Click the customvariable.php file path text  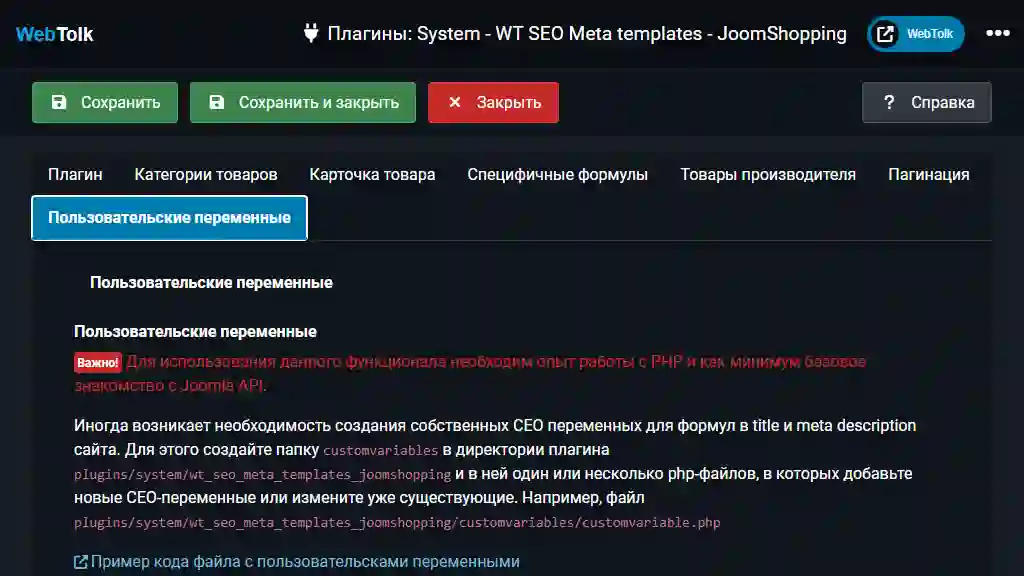[x=397, y=522]
